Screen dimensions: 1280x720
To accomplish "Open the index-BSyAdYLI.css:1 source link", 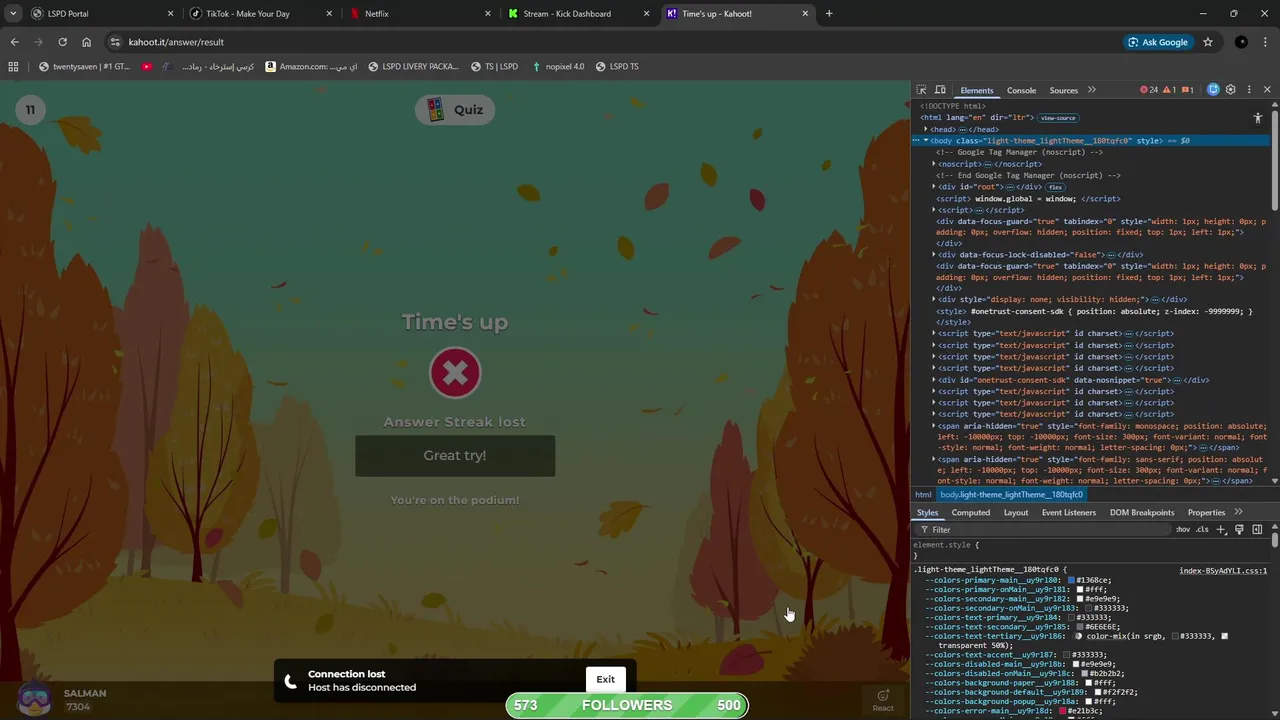I will [x=1223, y=570].
